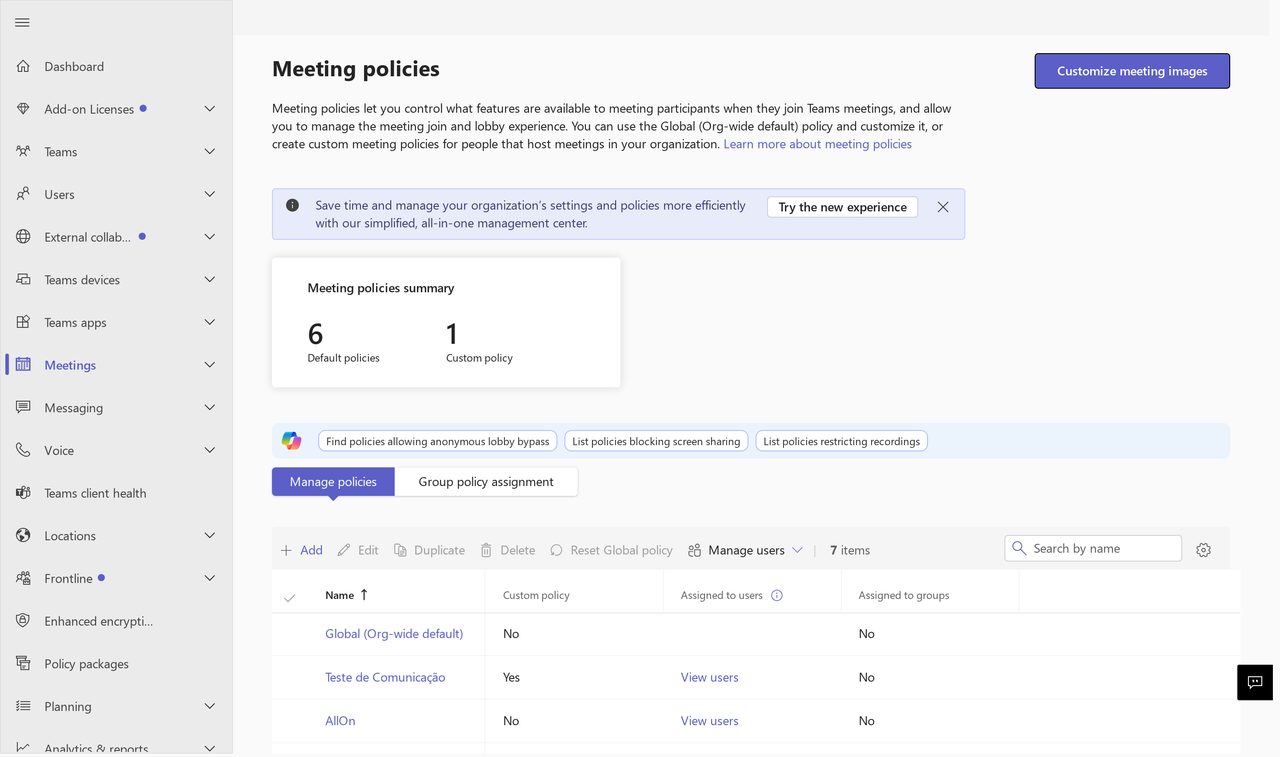Expand the Users section chevron
1280x757 pixels.
(210, 194)
